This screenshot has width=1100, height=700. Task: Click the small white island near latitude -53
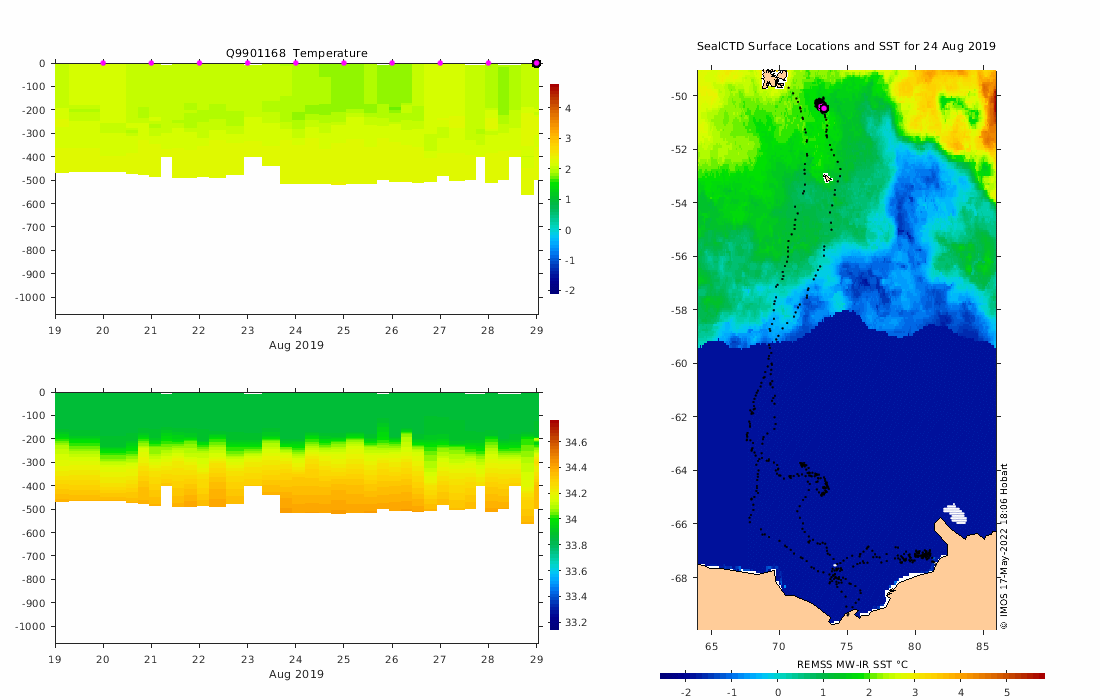pos(828,178)
